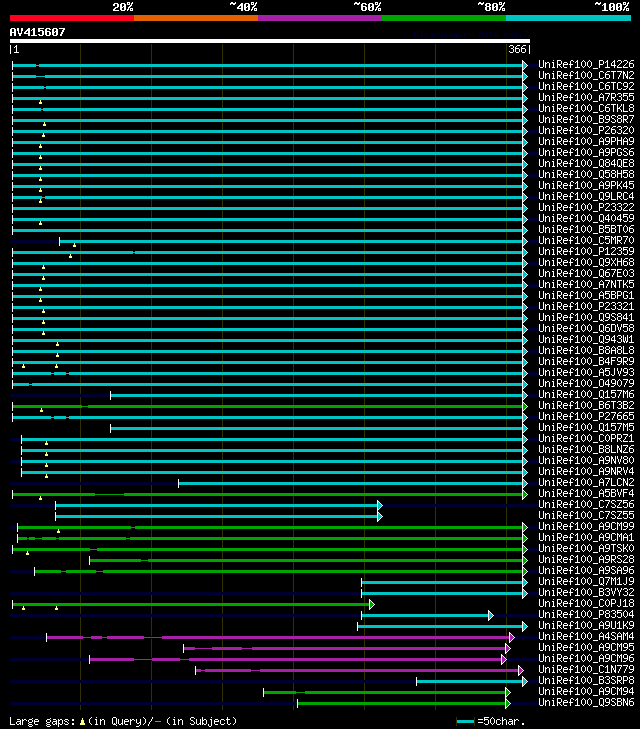Viewport: 640px width, 729px height.
Task: Click the UniRef100_A7R355 label
Action: click(x=586, y=97)
